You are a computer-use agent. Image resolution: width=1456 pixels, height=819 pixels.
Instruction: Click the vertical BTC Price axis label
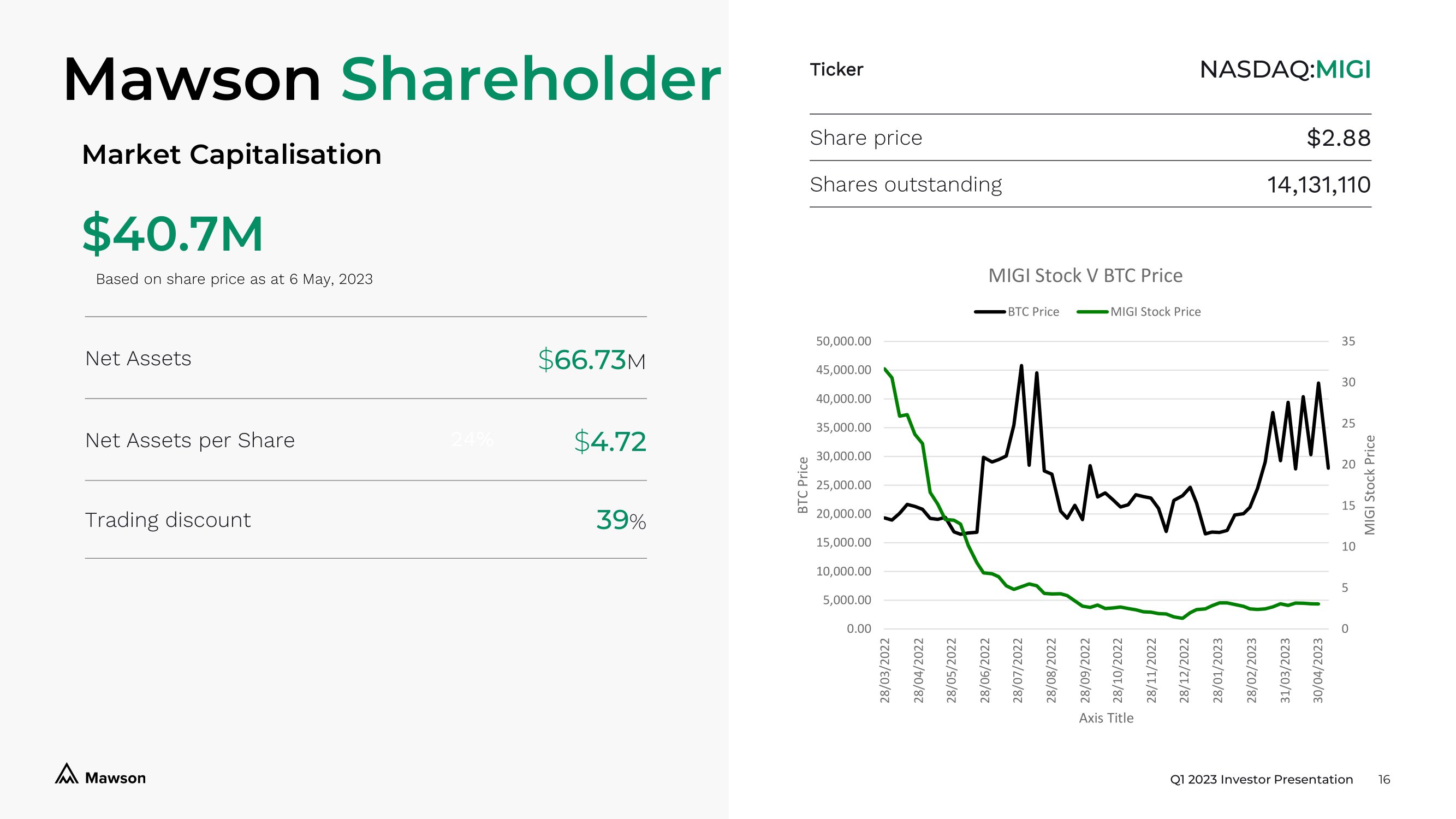click(x=803, y=485)
